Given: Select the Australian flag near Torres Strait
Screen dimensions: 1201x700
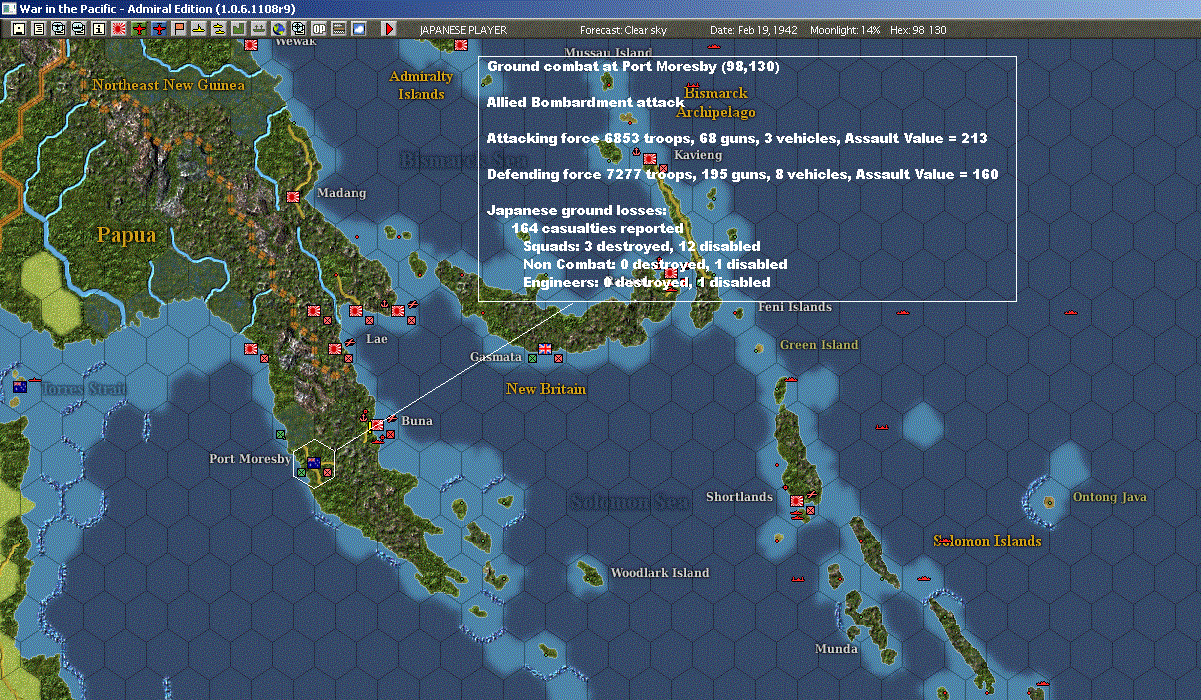Looking at the screenshot, I should coord(20,386).
